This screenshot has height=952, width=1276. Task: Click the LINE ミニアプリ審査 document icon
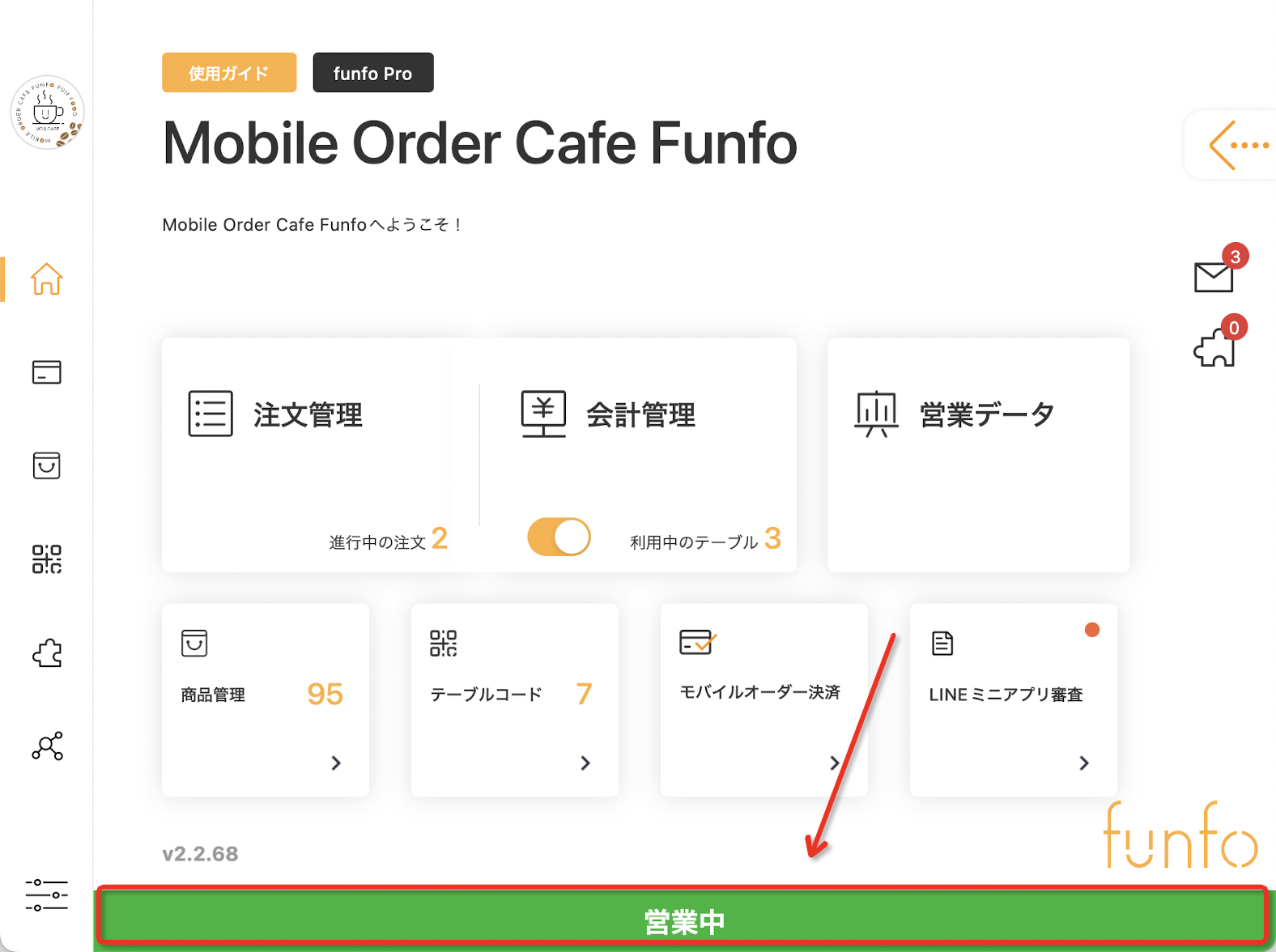[x=942, y=643]
